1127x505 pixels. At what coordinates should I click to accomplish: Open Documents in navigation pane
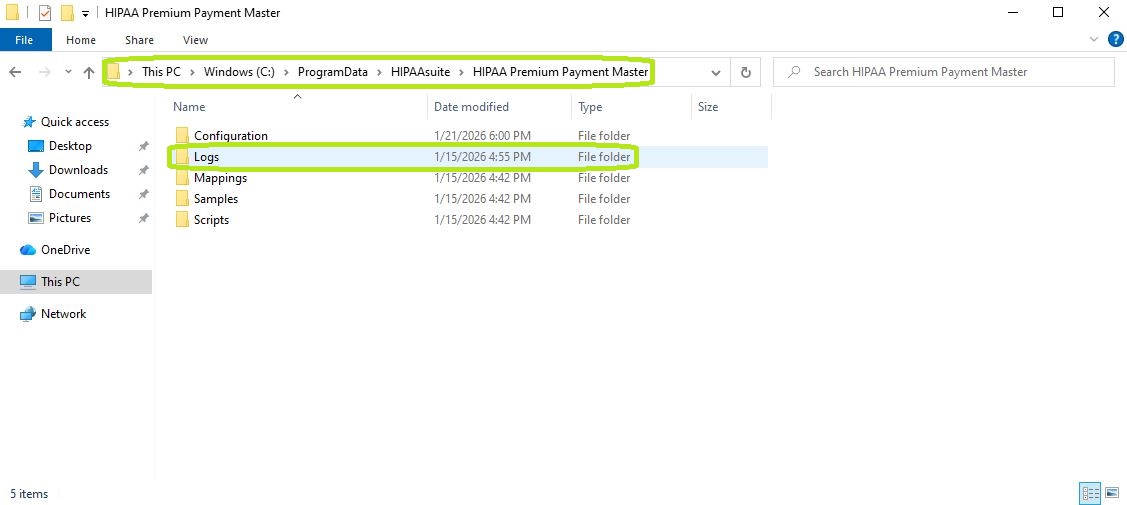79,194
